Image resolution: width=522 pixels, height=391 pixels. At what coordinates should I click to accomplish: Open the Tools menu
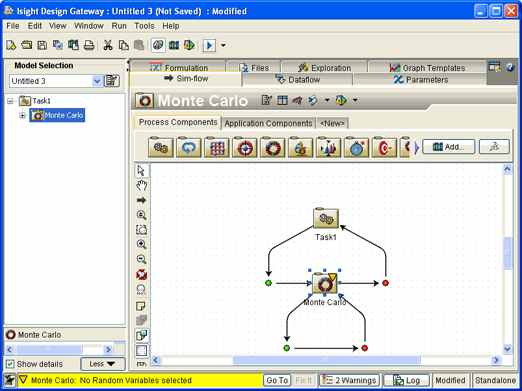click(x=144, y=26)
